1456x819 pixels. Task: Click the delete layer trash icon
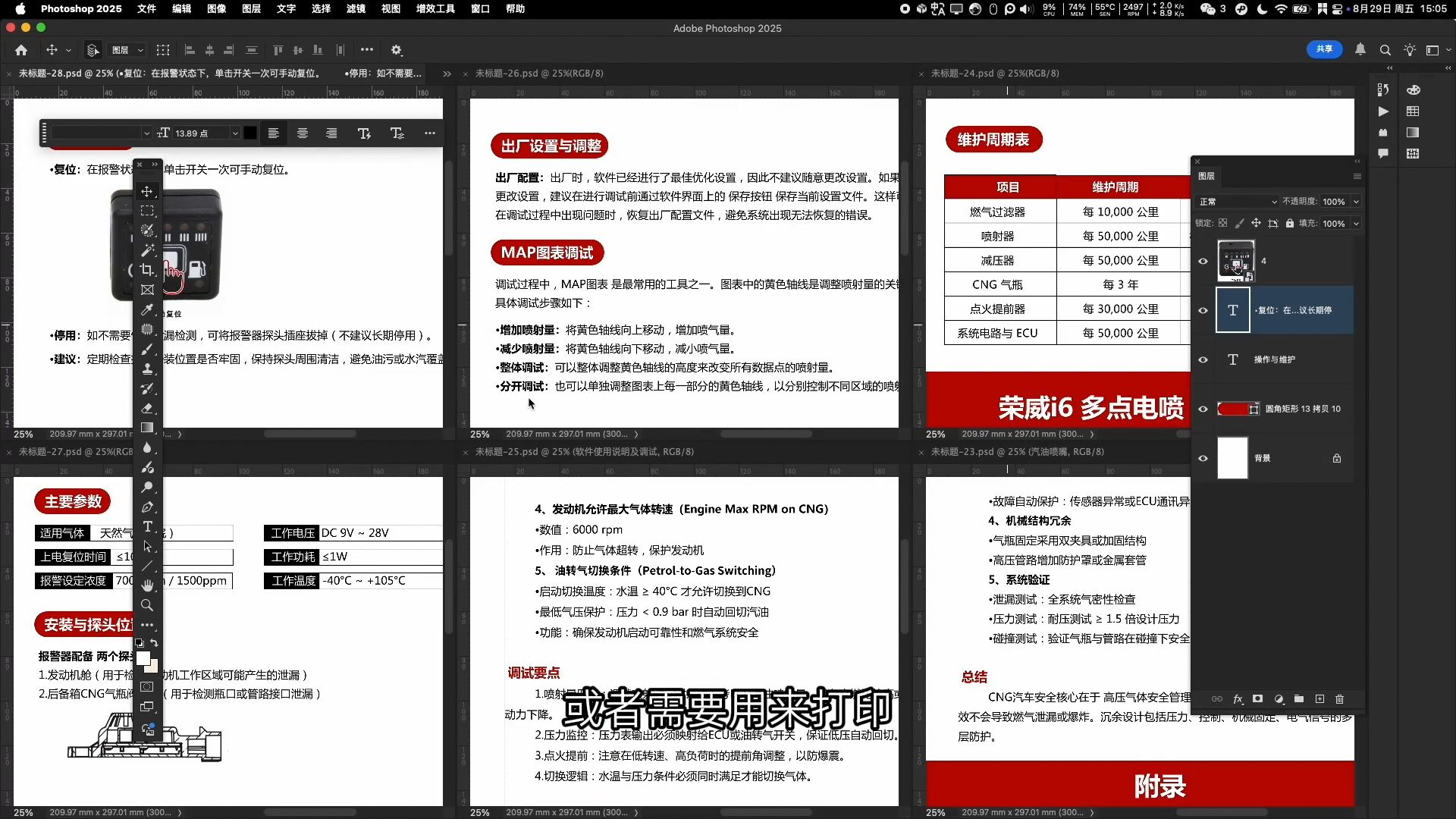click(x=1339, y=699)
